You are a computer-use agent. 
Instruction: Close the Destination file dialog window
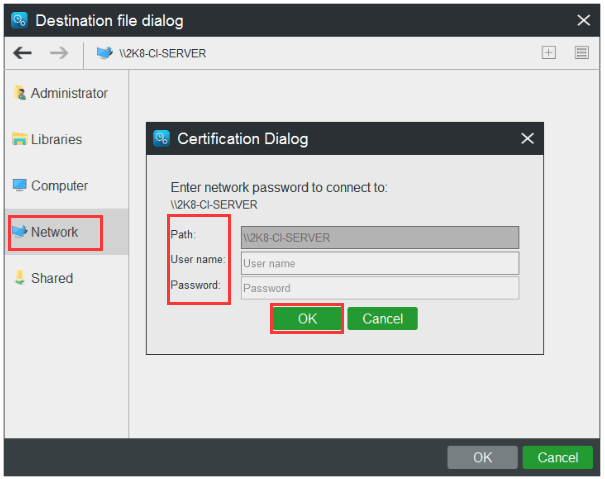pyautogui.click(x=584, y=20)
